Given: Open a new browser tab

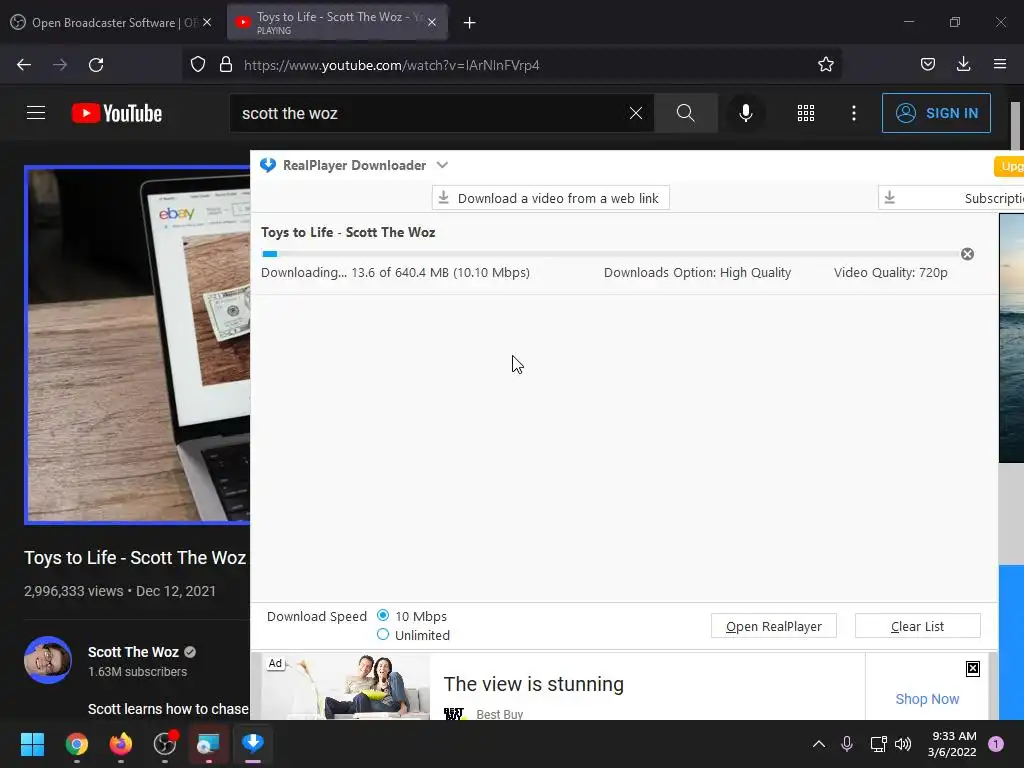Looking at the screenshot, I should (x=469, y=23).
